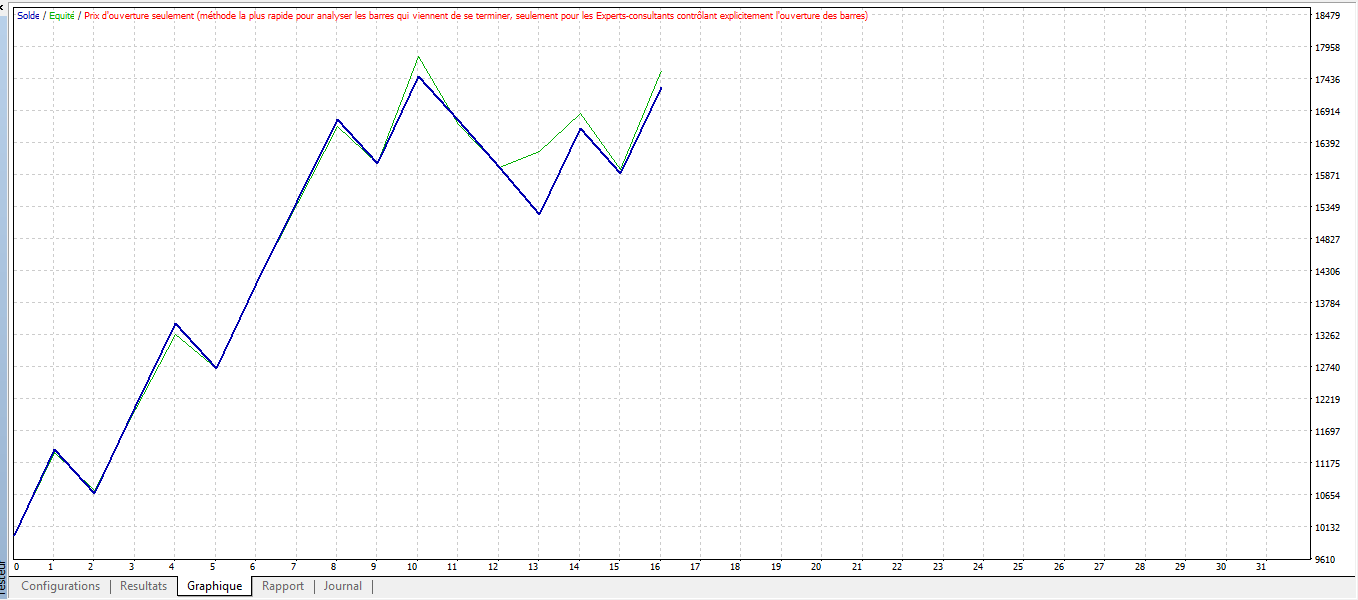Click the 31 label on the horizontal axis
1358x600 pixels.
[x=1261, y=567]
